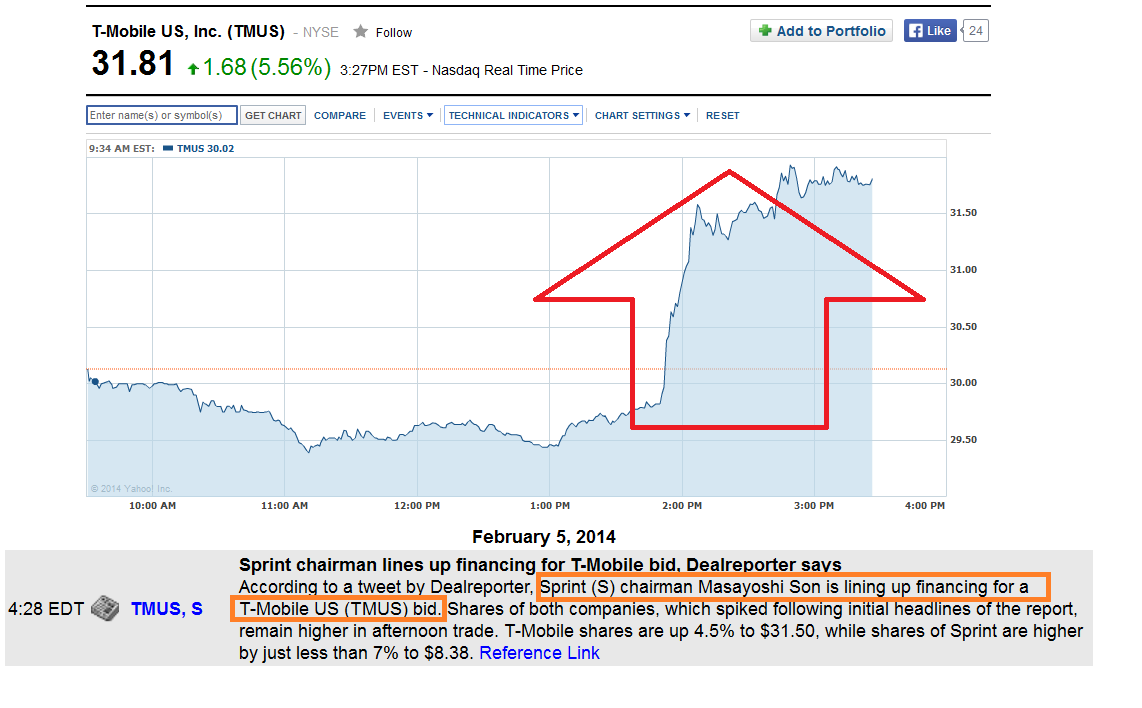Viewport: 1142px width, 708px height.
Task: Click the 10:00 AM time axis label
Action: pyautogui.click(x=152, y=506)
